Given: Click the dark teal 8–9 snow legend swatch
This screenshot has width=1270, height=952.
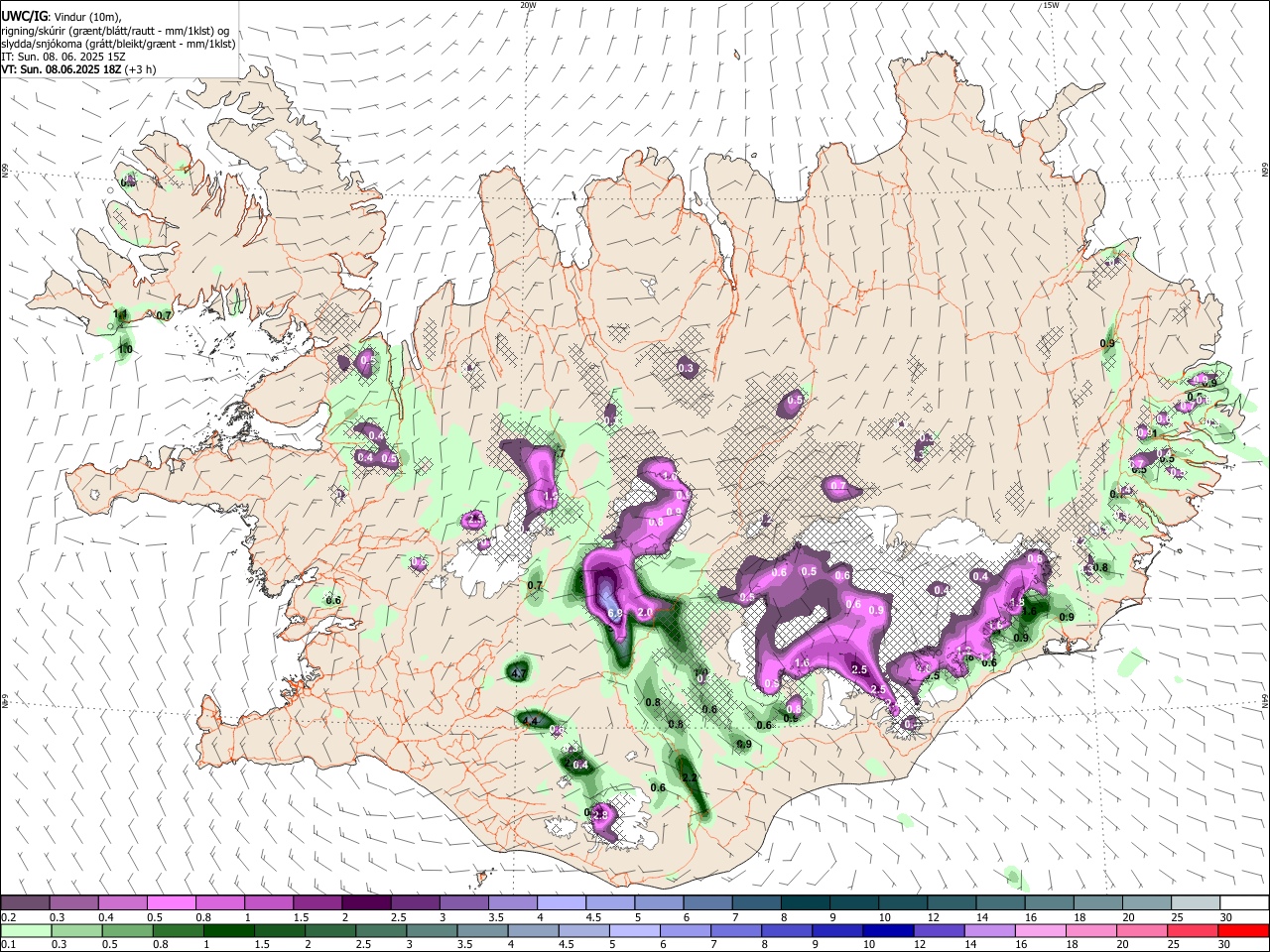Looking at the screenshot, I should click(x=804, y=903).
